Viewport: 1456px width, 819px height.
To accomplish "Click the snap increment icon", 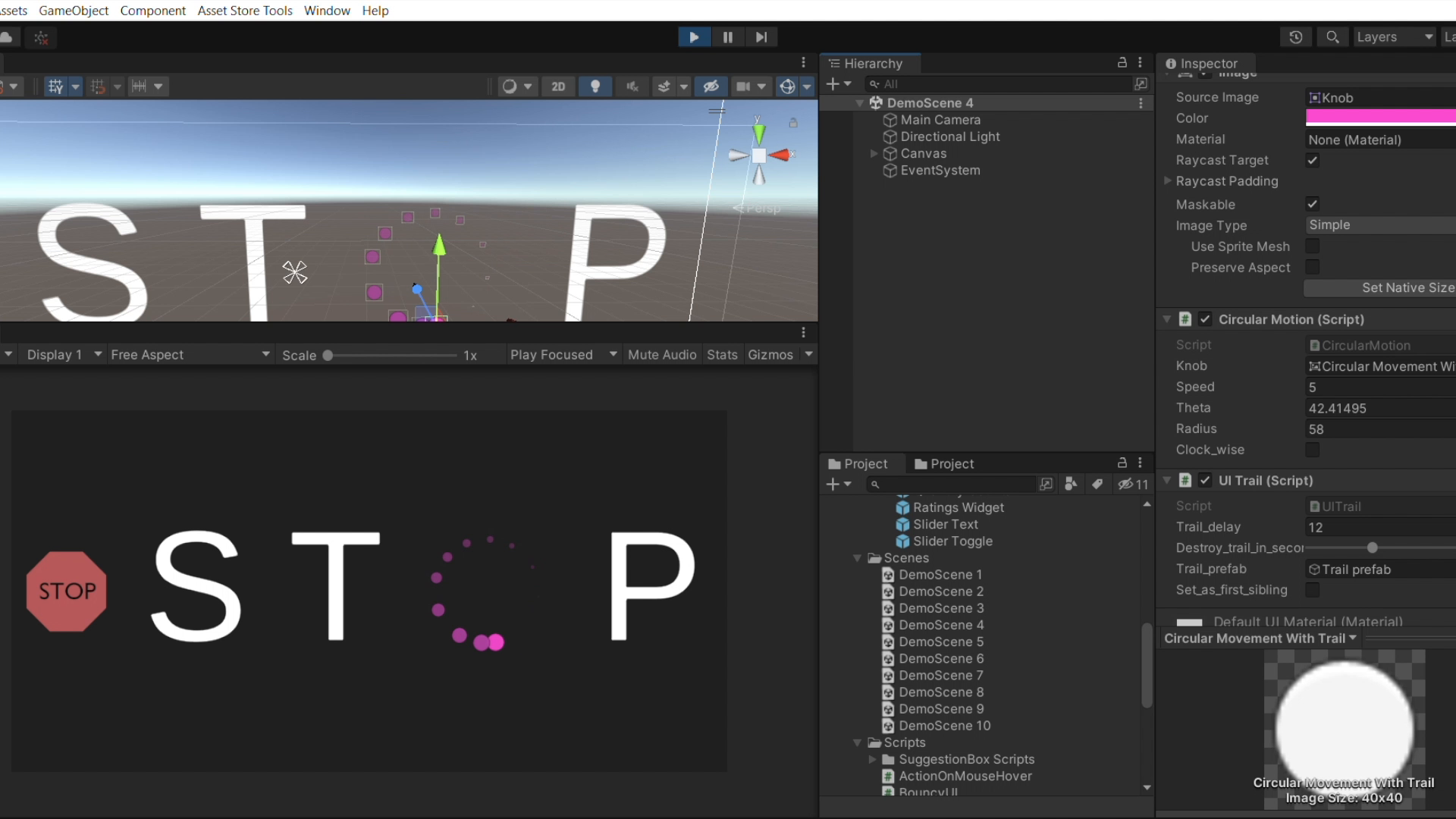I will click(139, 86).
